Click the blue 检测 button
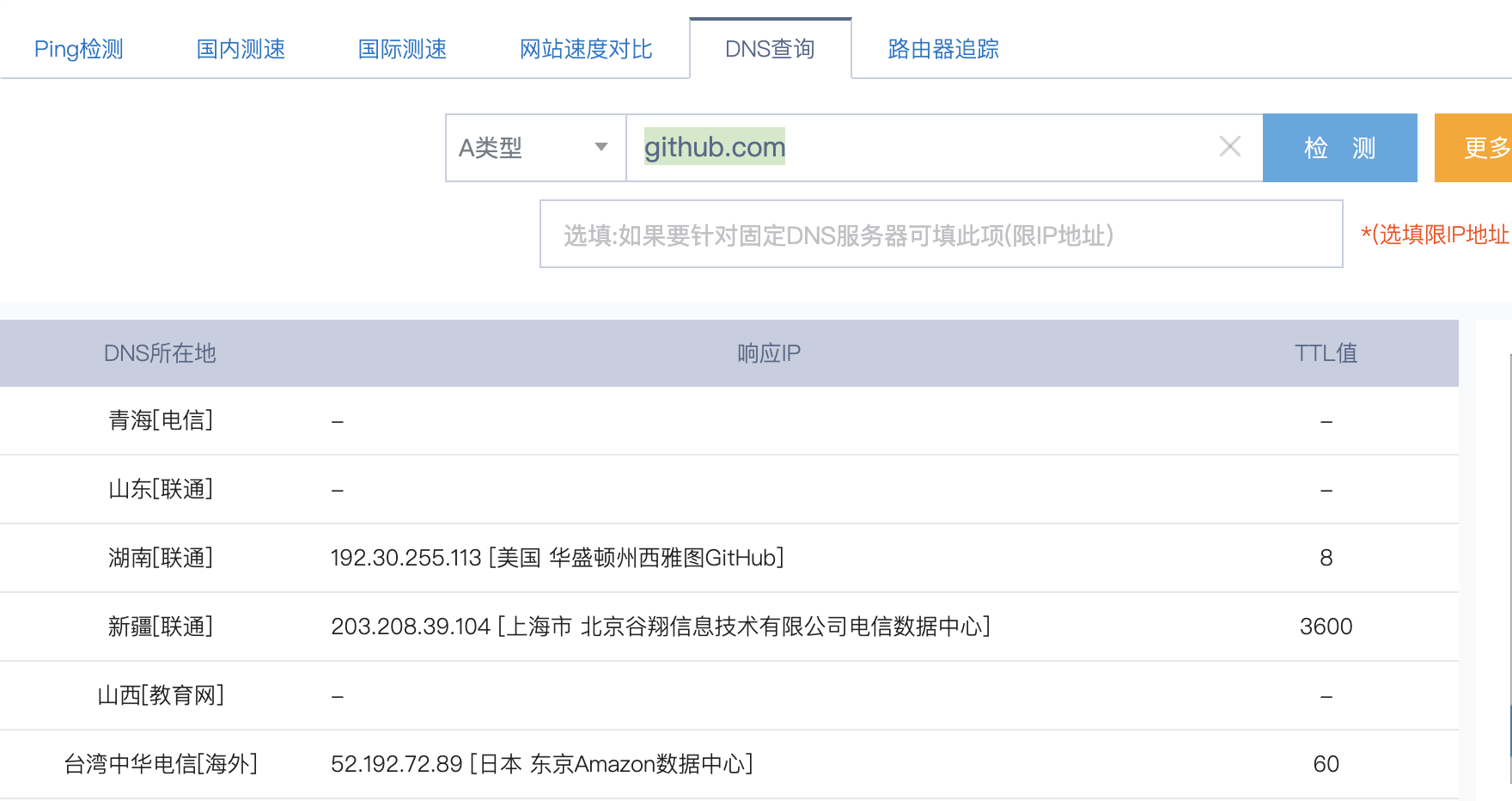Image resolution: width=1512 pixels, height=801 pixels. (x=1339, y=148)
